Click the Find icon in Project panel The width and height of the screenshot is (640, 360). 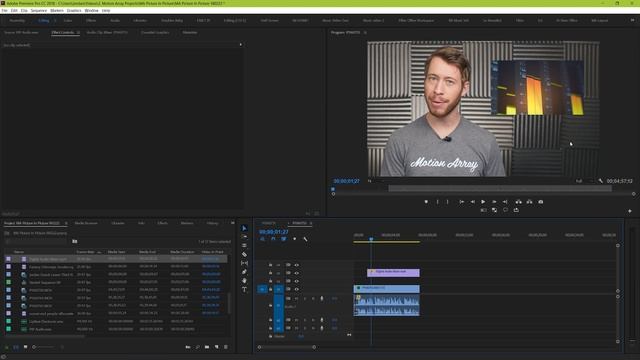[198, 347]
